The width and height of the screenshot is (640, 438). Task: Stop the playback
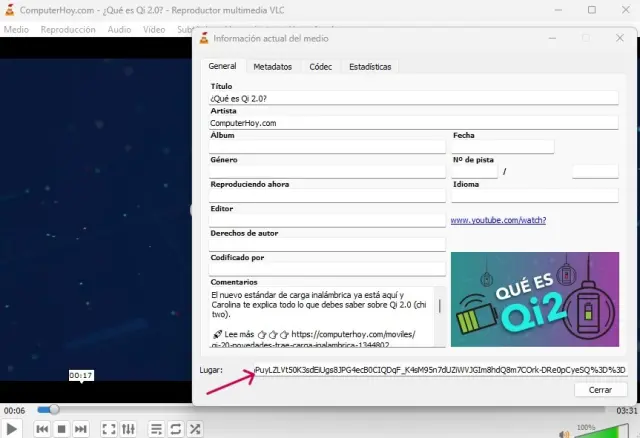pyautogui.click(x=61, y=429)
